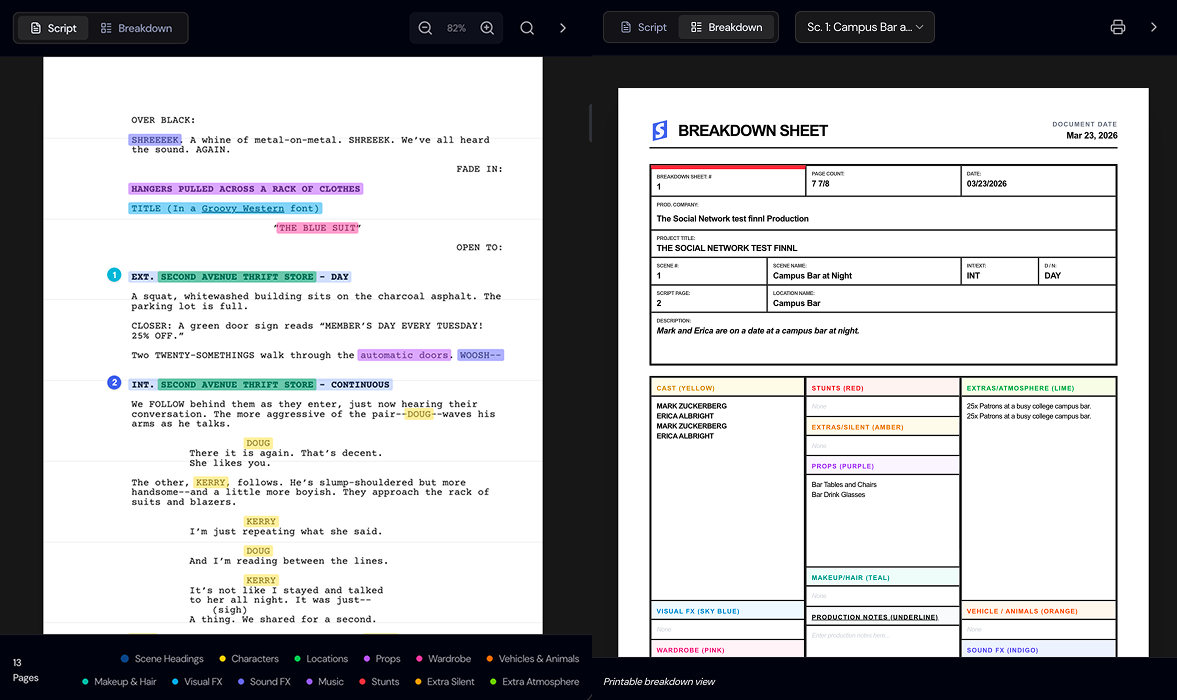The image size is (1177, 700).
Task: Click the print icon
Action: (1118, 27)
